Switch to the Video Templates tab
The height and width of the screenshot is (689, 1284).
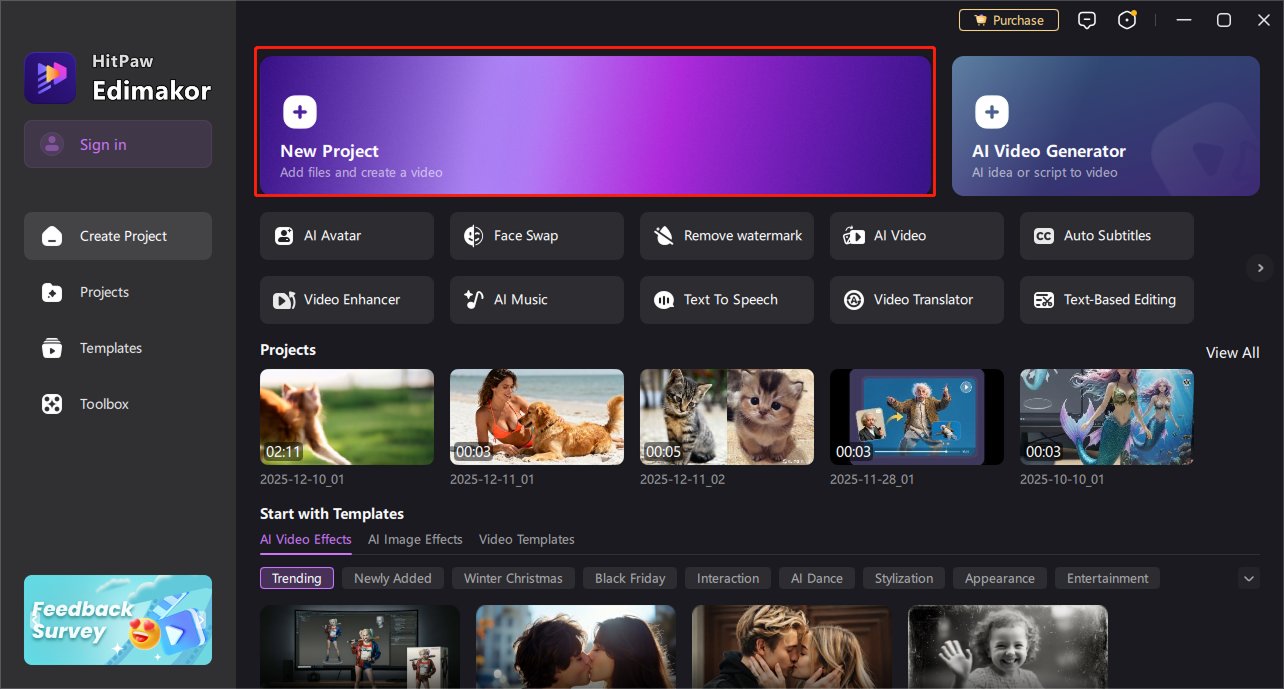pyautogui.click(x=526, y=539)
